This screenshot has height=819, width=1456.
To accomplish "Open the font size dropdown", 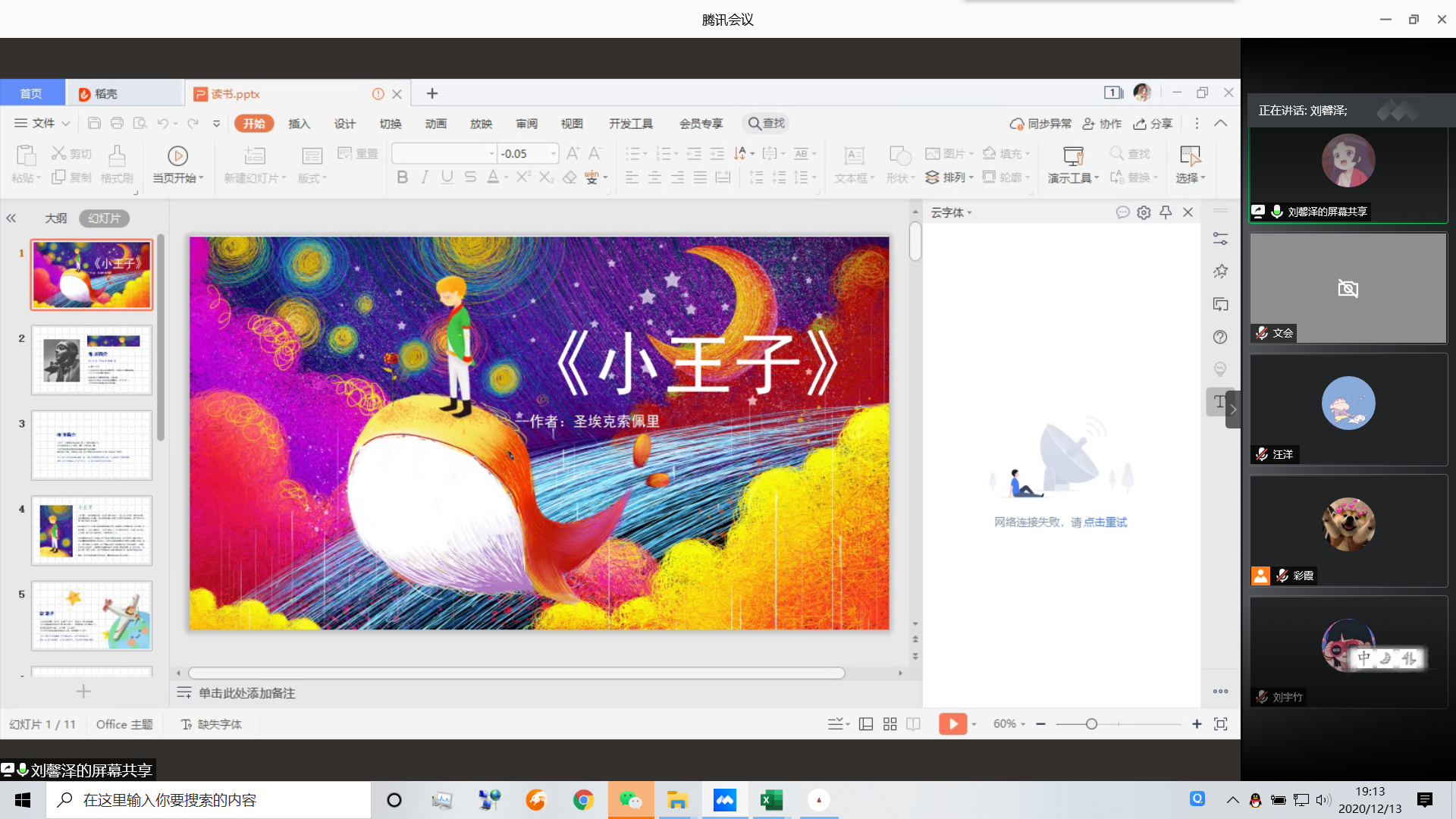I will pyautogui.click(x=554, y=154).
